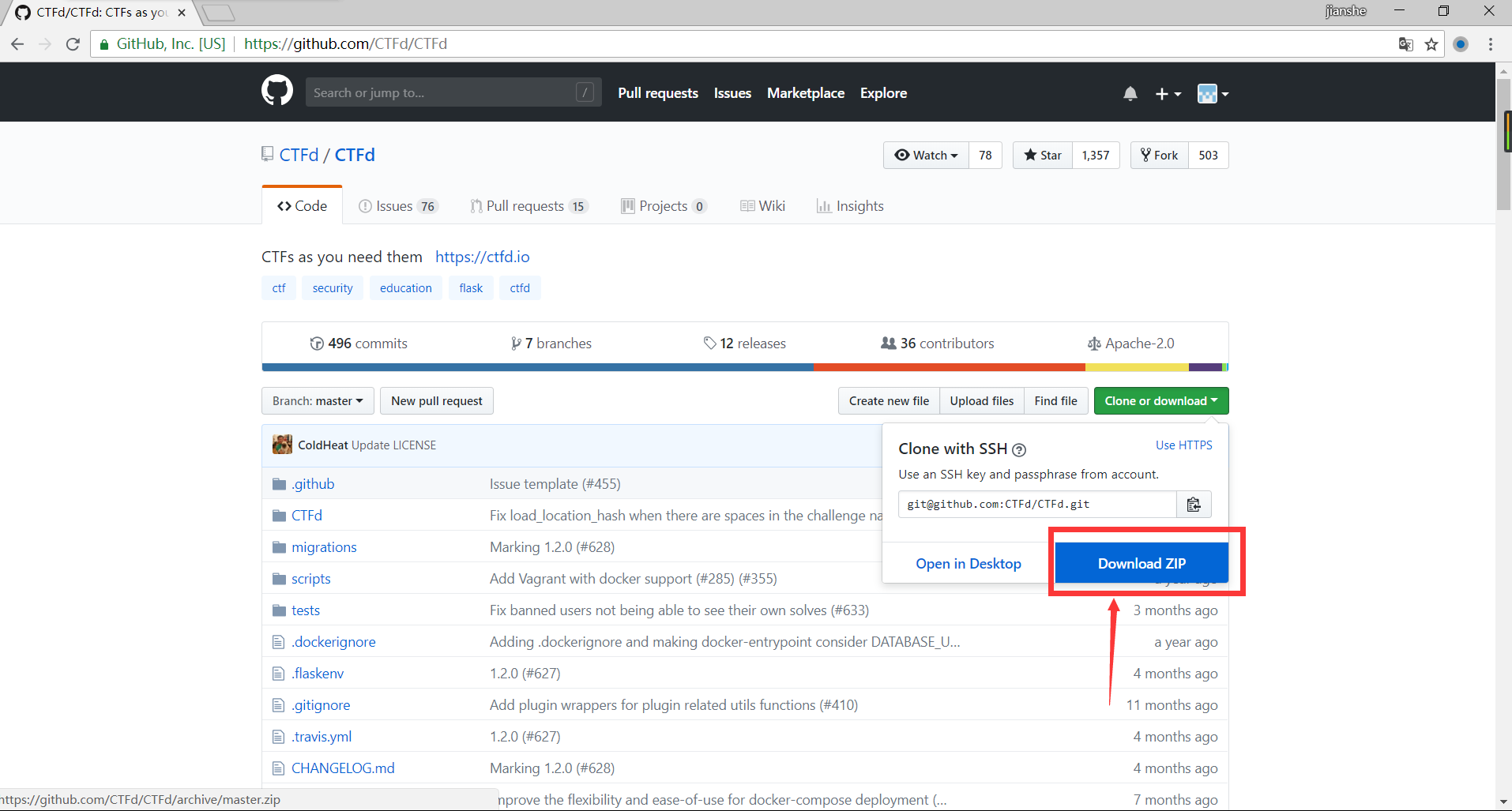Open the scripts folder

pyautogui.click(x=310, y=578)
